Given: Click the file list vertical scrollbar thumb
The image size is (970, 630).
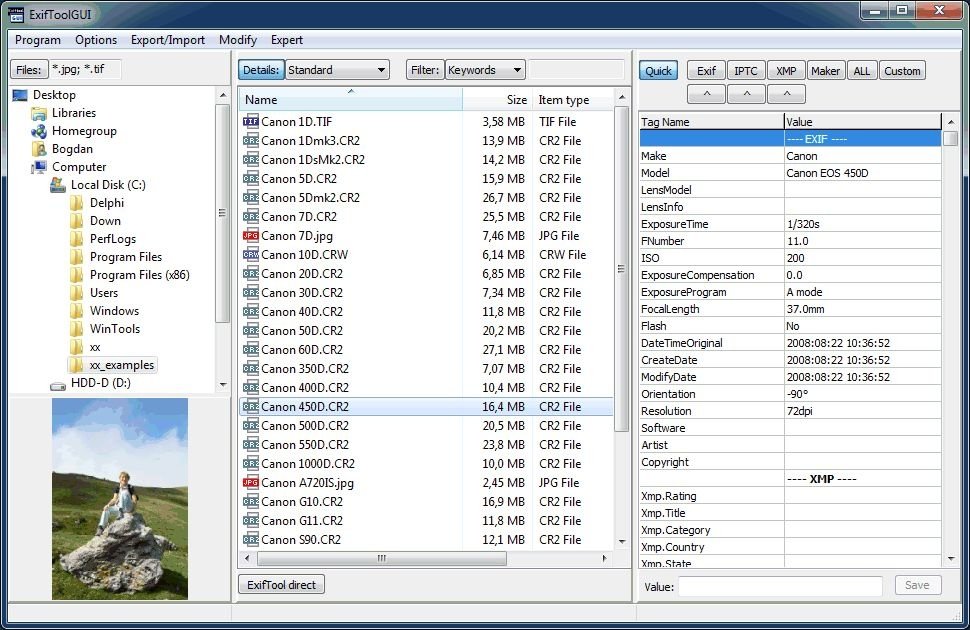Looking at the screenshot, I should coord(622,269).
